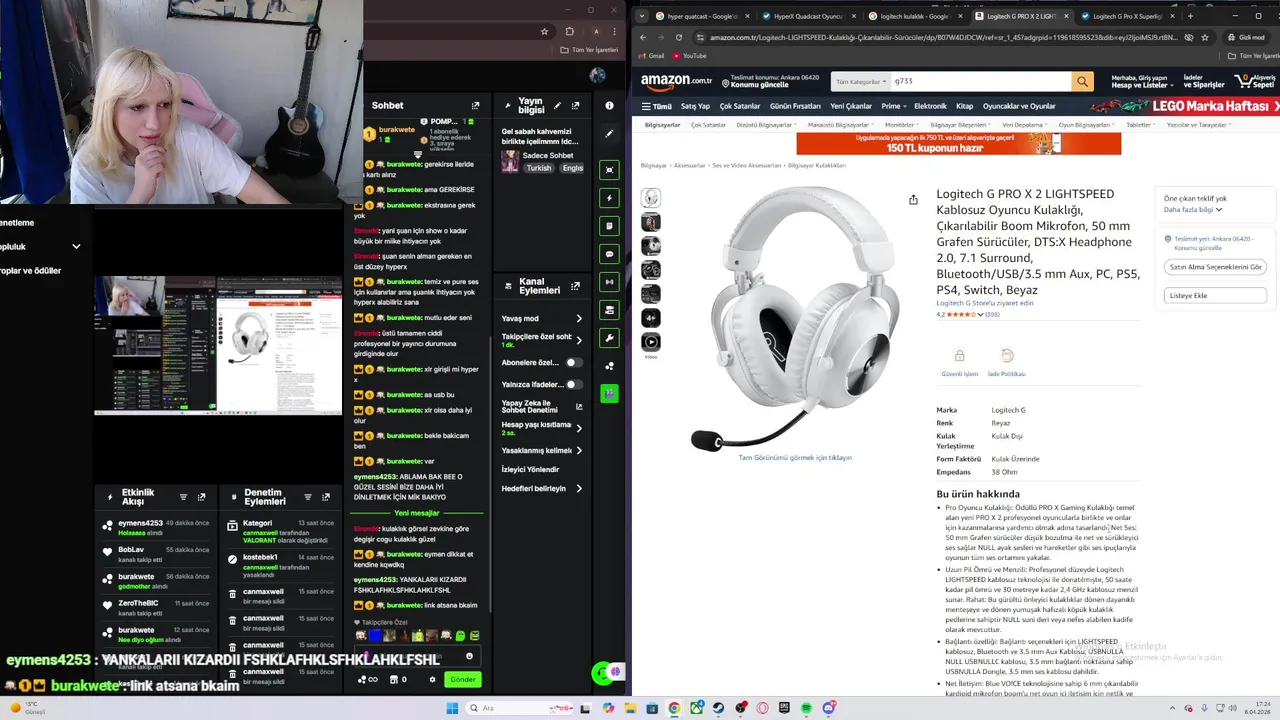Click Satın Alma Seçeneklerini Gör button
This screenshot has width=1280, height=720.
click(x=1215, y=267)
